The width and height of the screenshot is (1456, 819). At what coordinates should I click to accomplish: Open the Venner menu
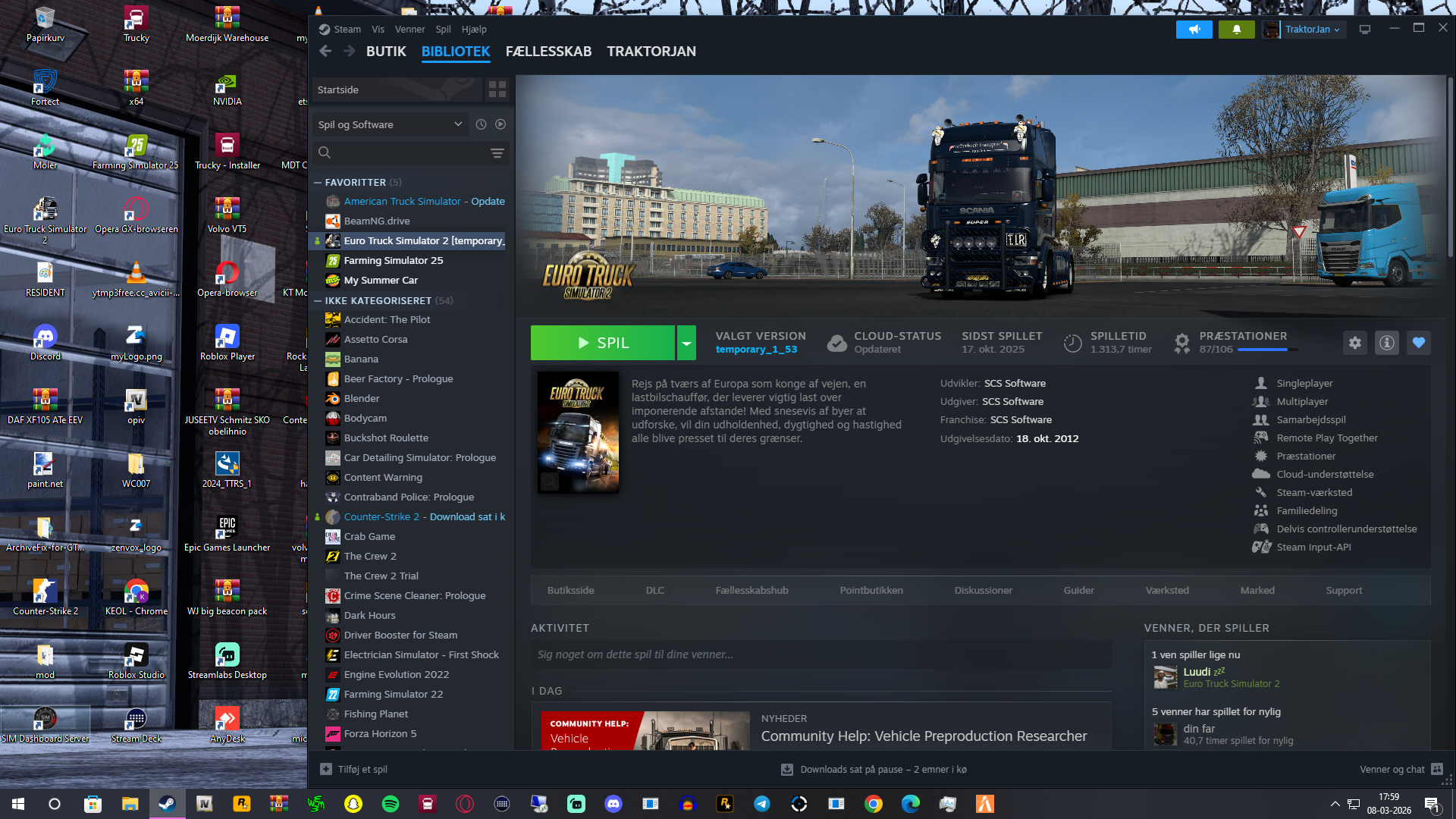pyautogui.click(x=409, y=30)
